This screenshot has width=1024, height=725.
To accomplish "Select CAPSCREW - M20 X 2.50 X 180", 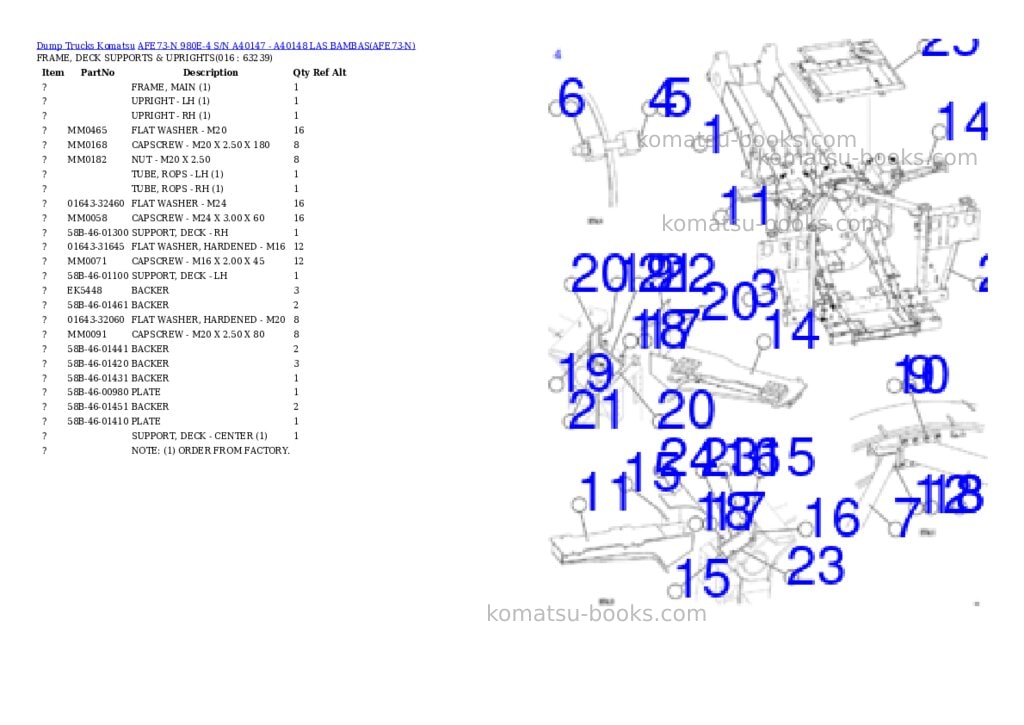I will point(200,145).
